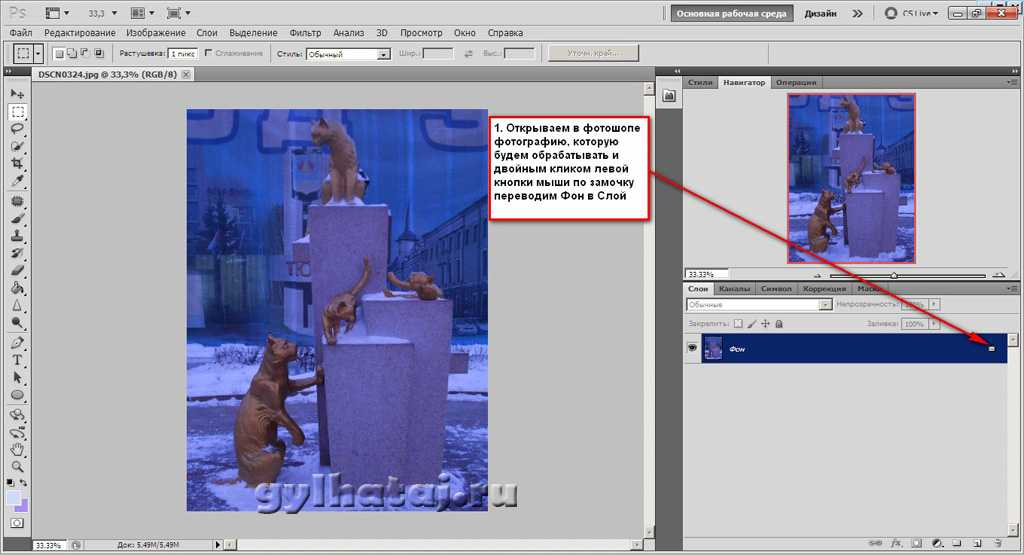Add a layer style with fx icon
The height and width of the screenshot is (555, 1024).
coord(895,543)
